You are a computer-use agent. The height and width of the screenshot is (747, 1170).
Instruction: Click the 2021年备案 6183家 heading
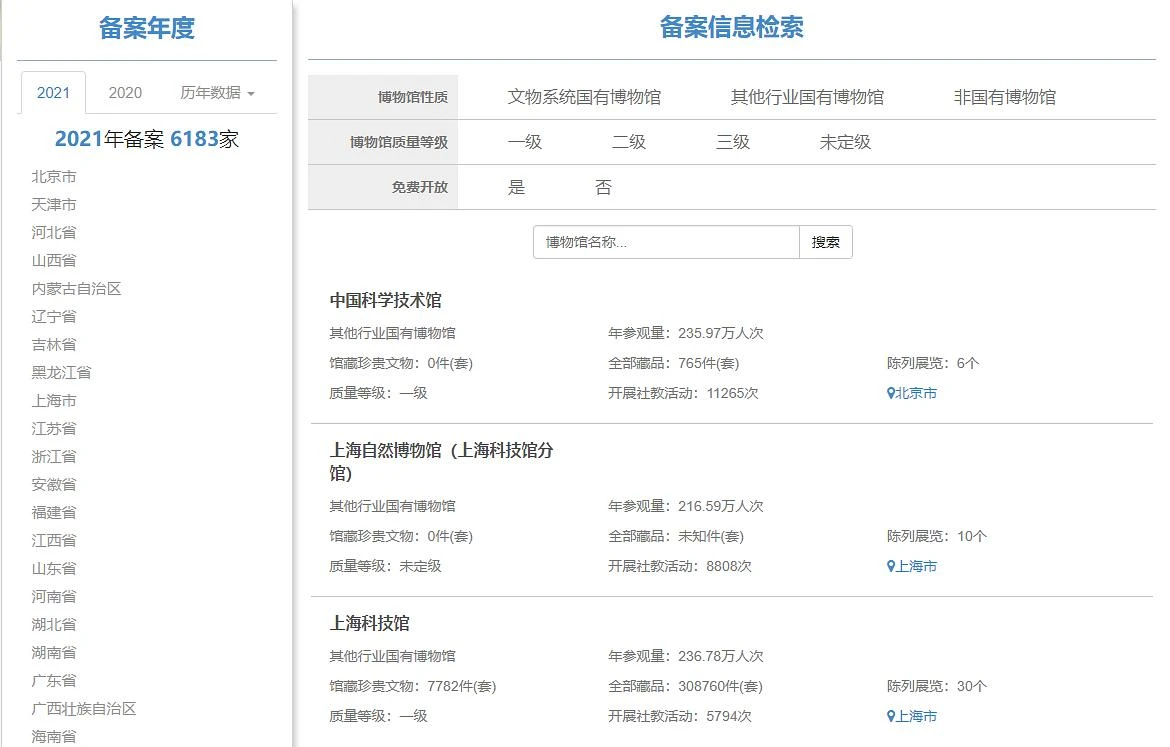tap(147, 139)
